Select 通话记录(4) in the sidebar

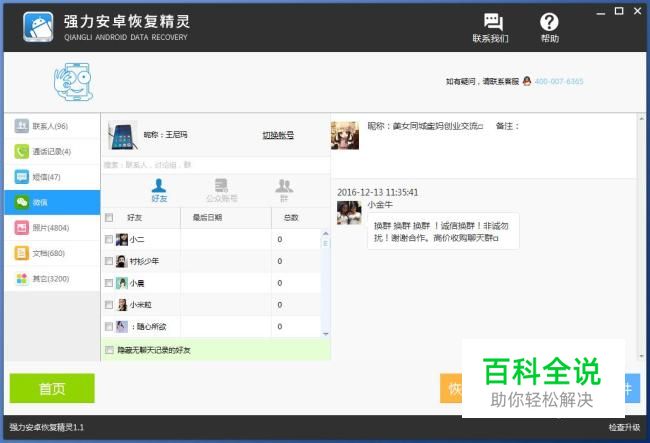click(x=52, y=152)
